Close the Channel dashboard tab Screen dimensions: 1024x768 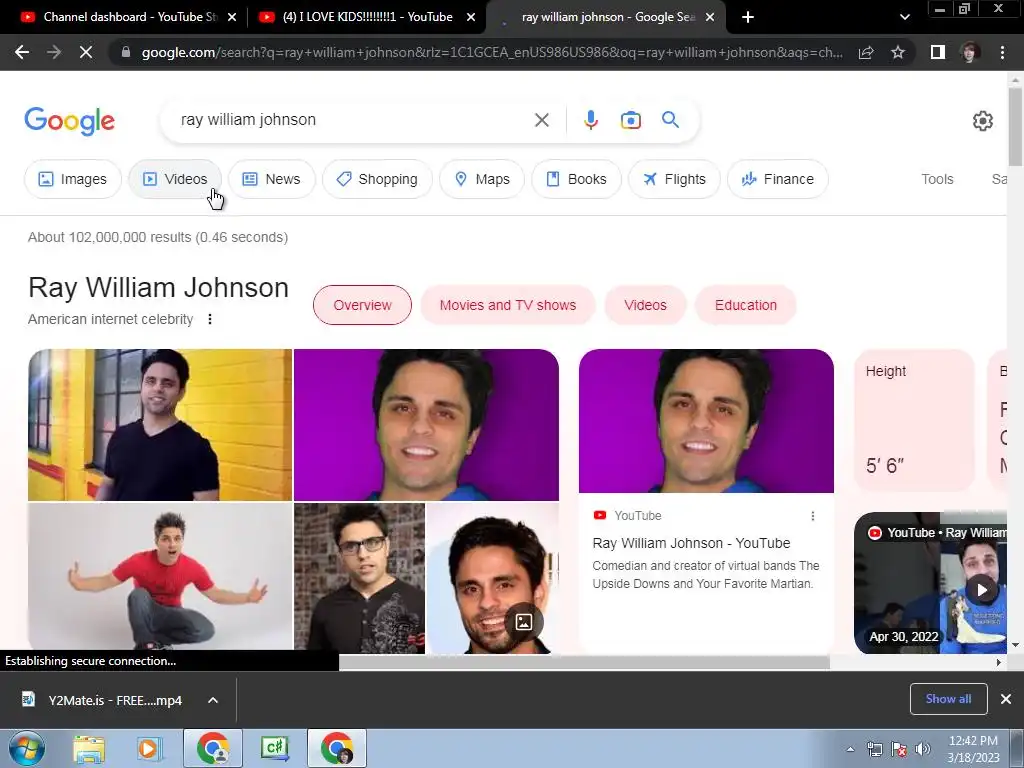pos(232,17)
